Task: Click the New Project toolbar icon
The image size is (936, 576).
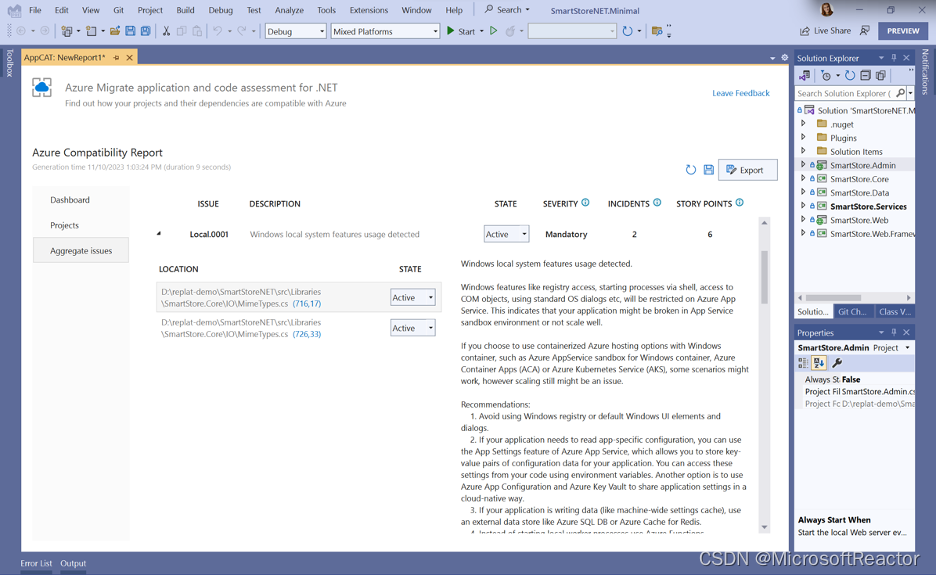Action: click(67, 31)
